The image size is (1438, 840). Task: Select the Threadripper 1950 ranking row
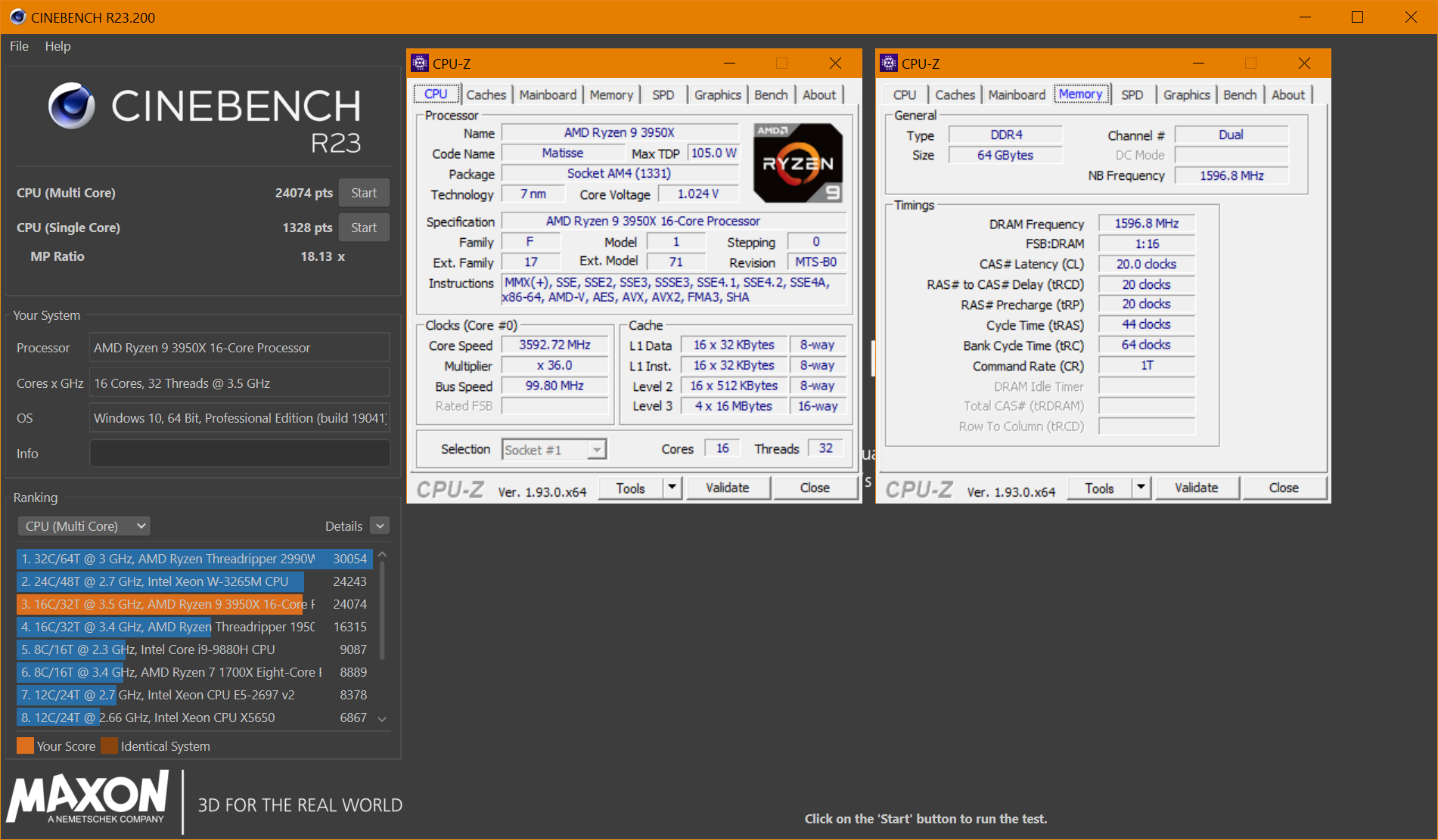click(194, 627)
